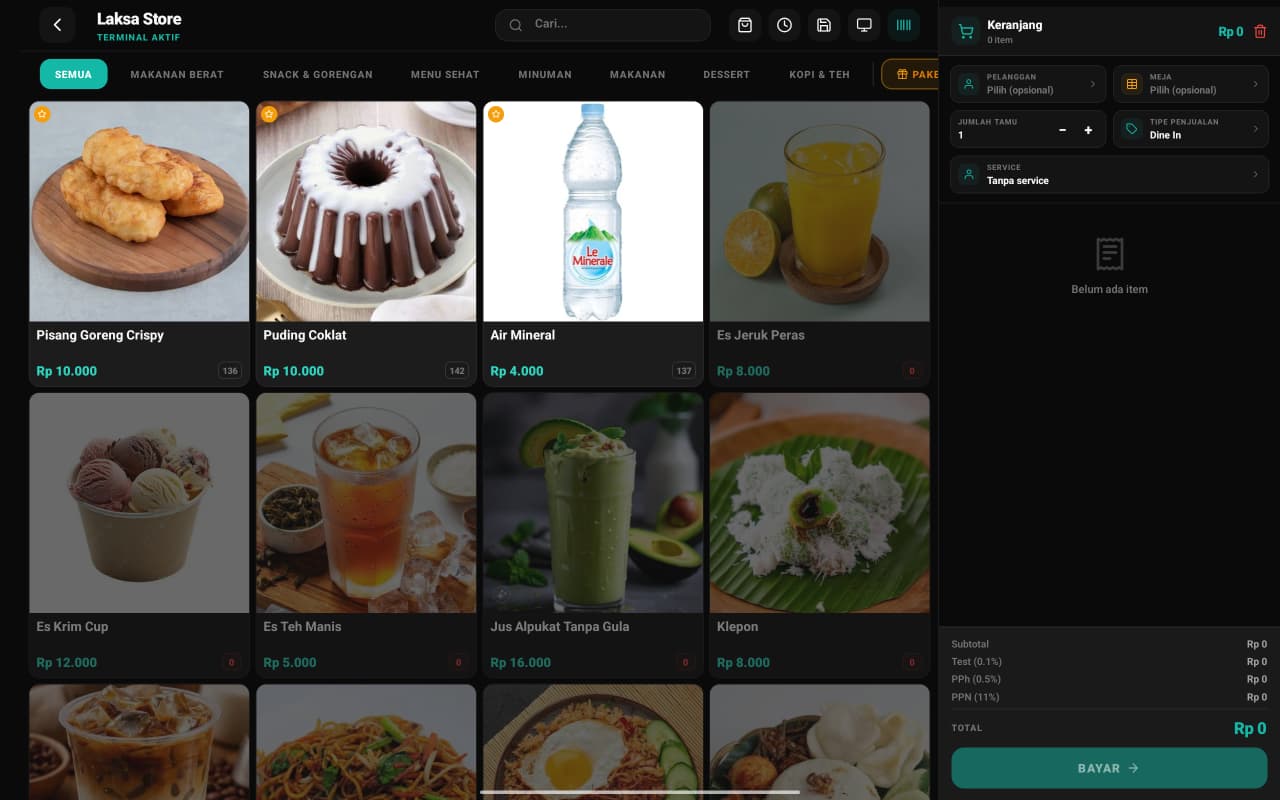Screen dimensions: 1280x800
Task: Activate the barcode scanner icon
Action: pyautogui.click(x=904, y=25)
